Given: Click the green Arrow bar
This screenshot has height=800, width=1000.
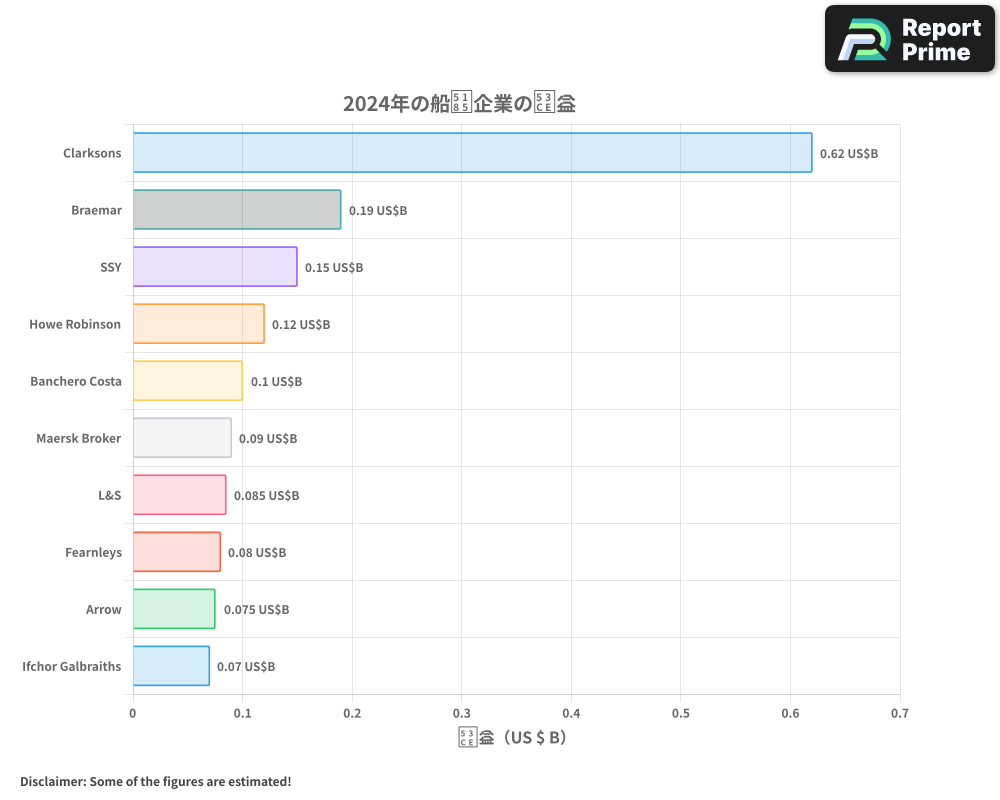Looking at the screenshot, I should 172,609.
